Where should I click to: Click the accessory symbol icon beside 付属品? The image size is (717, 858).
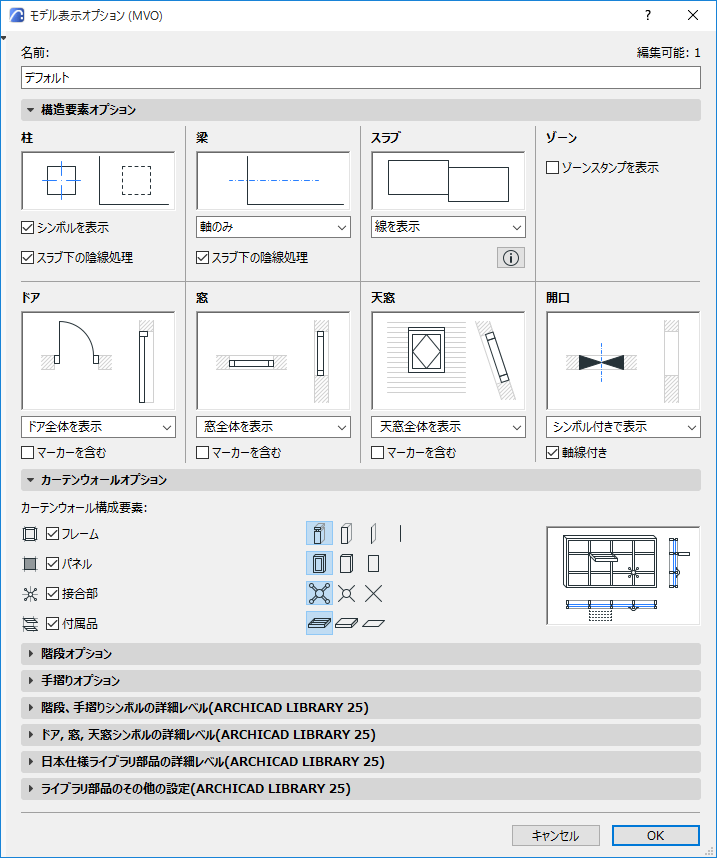30,624
